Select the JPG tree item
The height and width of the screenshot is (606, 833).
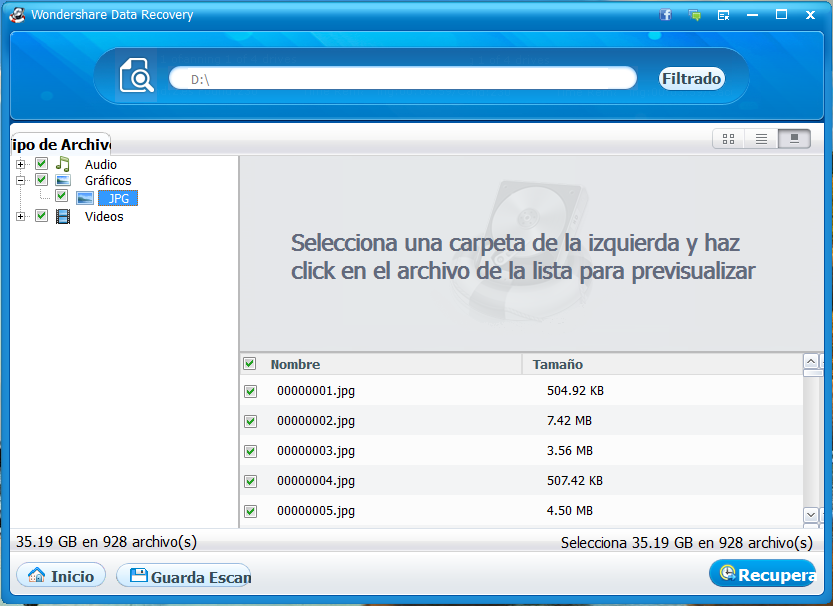click(x=118, y=198)
